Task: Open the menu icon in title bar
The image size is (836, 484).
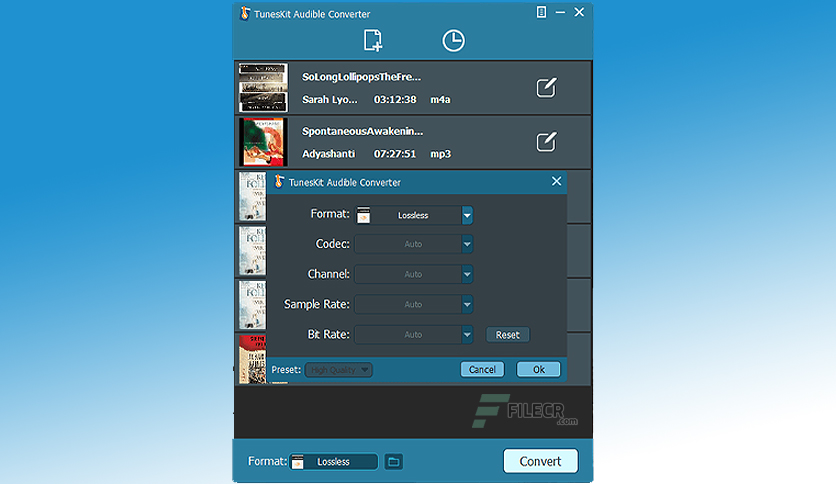Action: click(x=541, y=12)
